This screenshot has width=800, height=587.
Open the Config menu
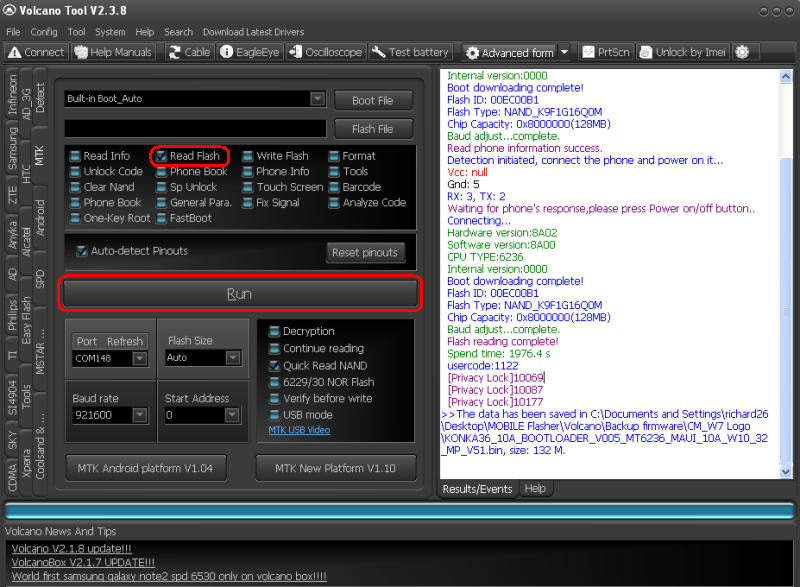tap(44, 32)
